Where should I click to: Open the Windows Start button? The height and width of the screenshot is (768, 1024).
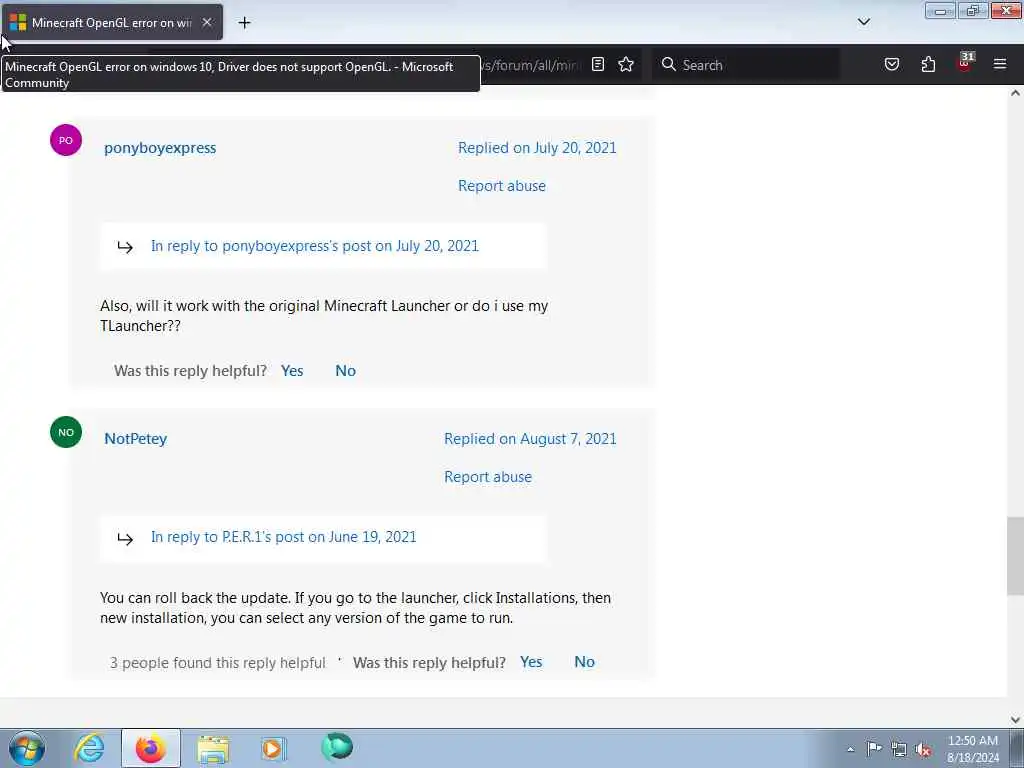27,748
